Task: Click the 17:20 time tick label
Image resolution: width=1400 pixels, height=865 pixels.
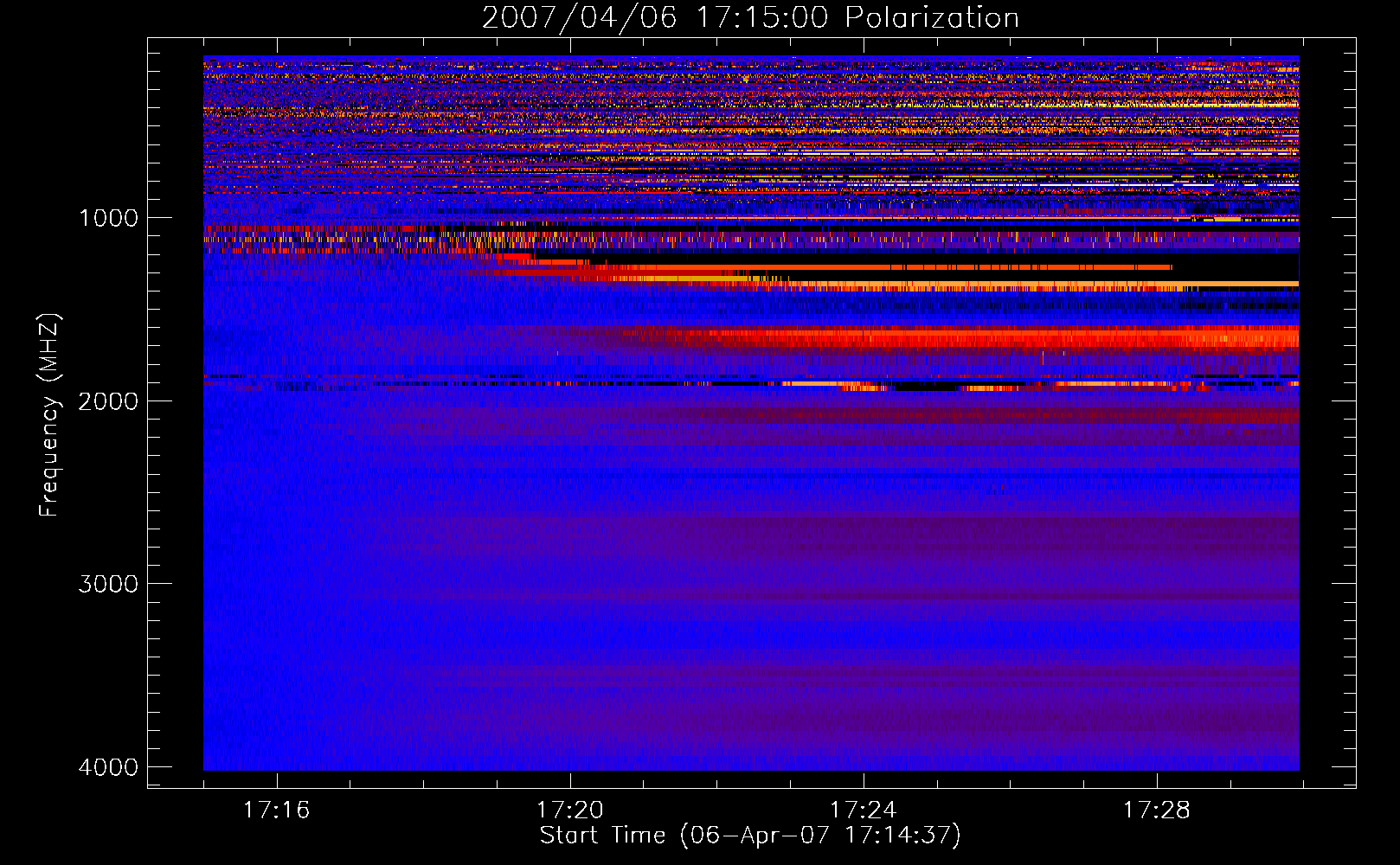Action: (x=570, y=810)
